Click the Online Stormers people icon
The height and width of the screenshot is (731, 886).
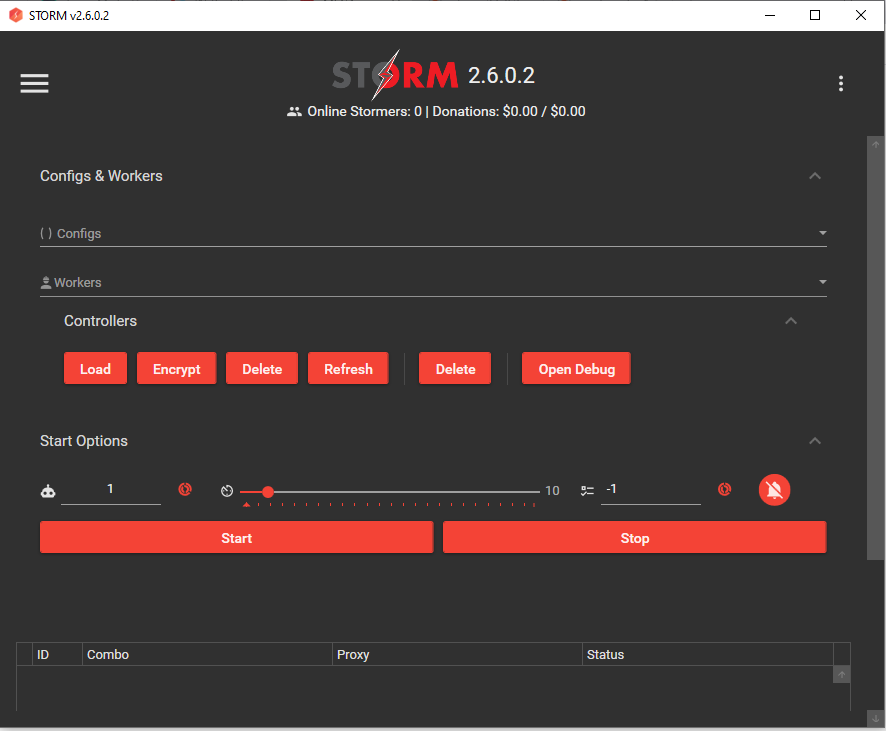(294, 112)
